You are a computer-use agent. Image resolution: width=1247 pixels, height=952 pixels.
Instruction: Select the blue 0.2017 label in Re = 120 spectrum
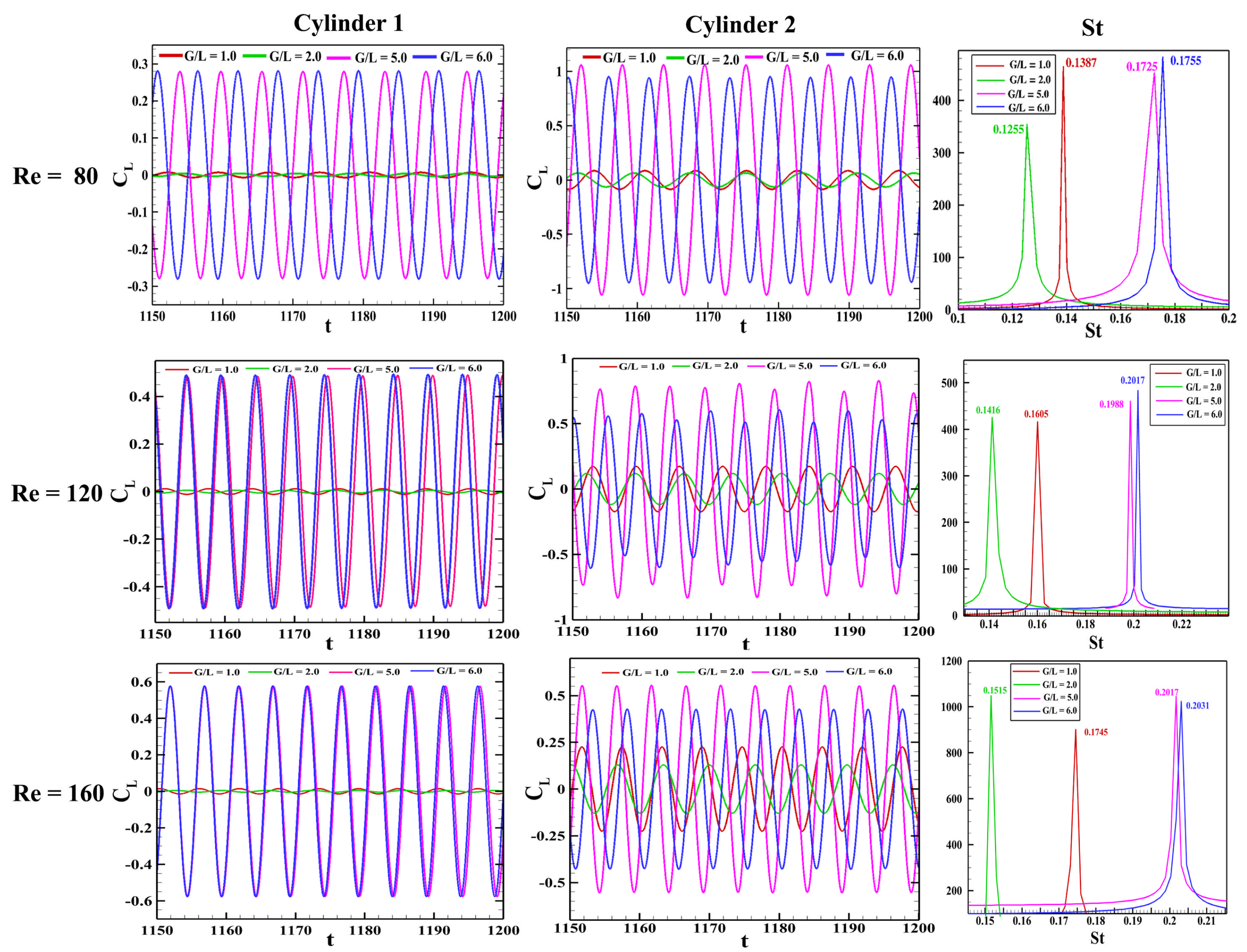(1133, 380)
